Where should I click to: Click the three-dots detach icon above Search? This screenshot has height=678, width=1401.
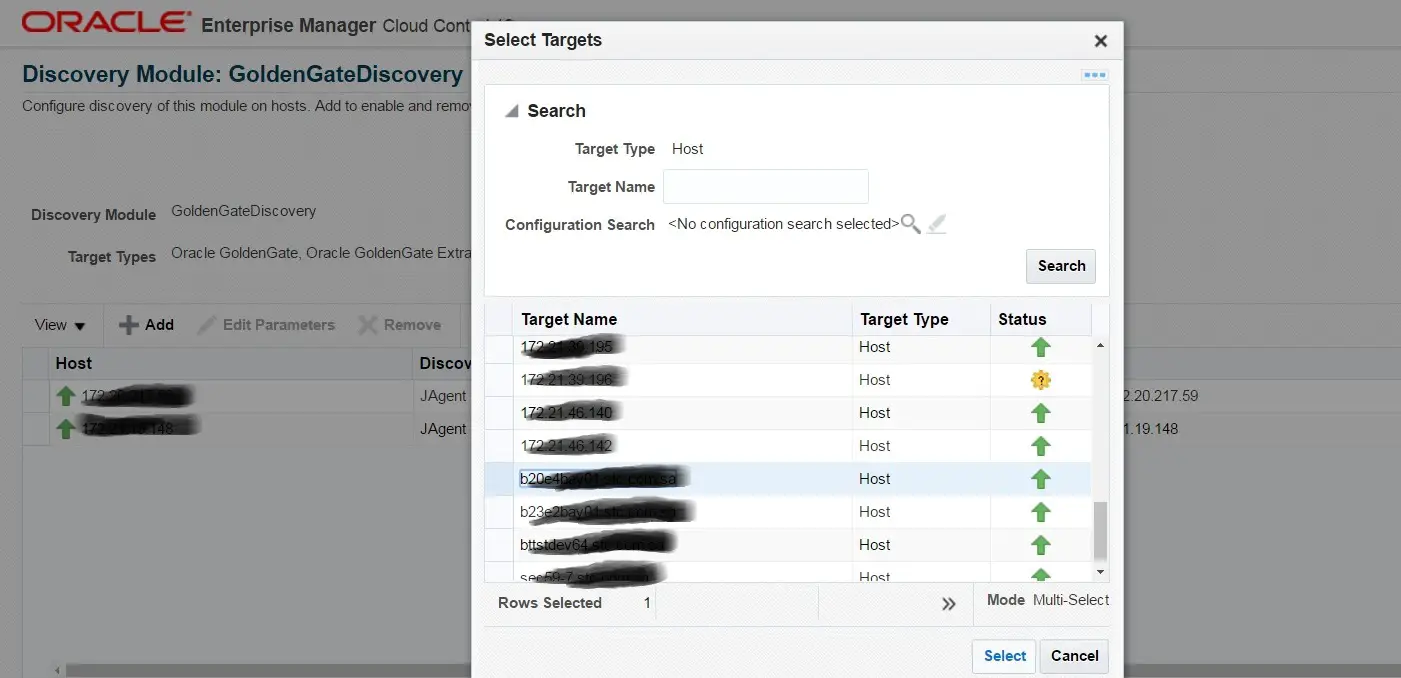1095,75
